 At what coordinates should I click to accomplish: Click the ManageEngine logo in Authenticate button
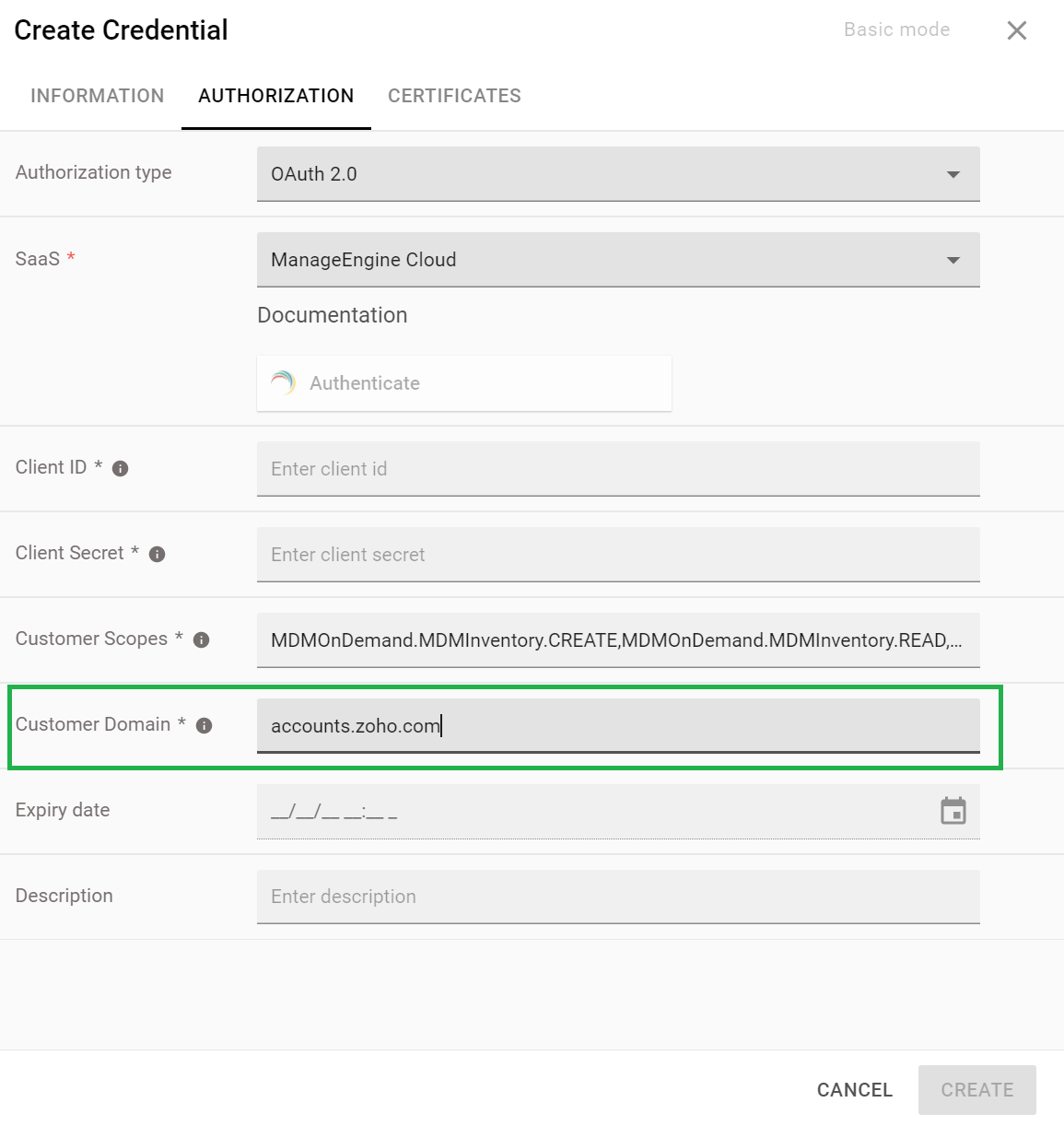(283, 383)
